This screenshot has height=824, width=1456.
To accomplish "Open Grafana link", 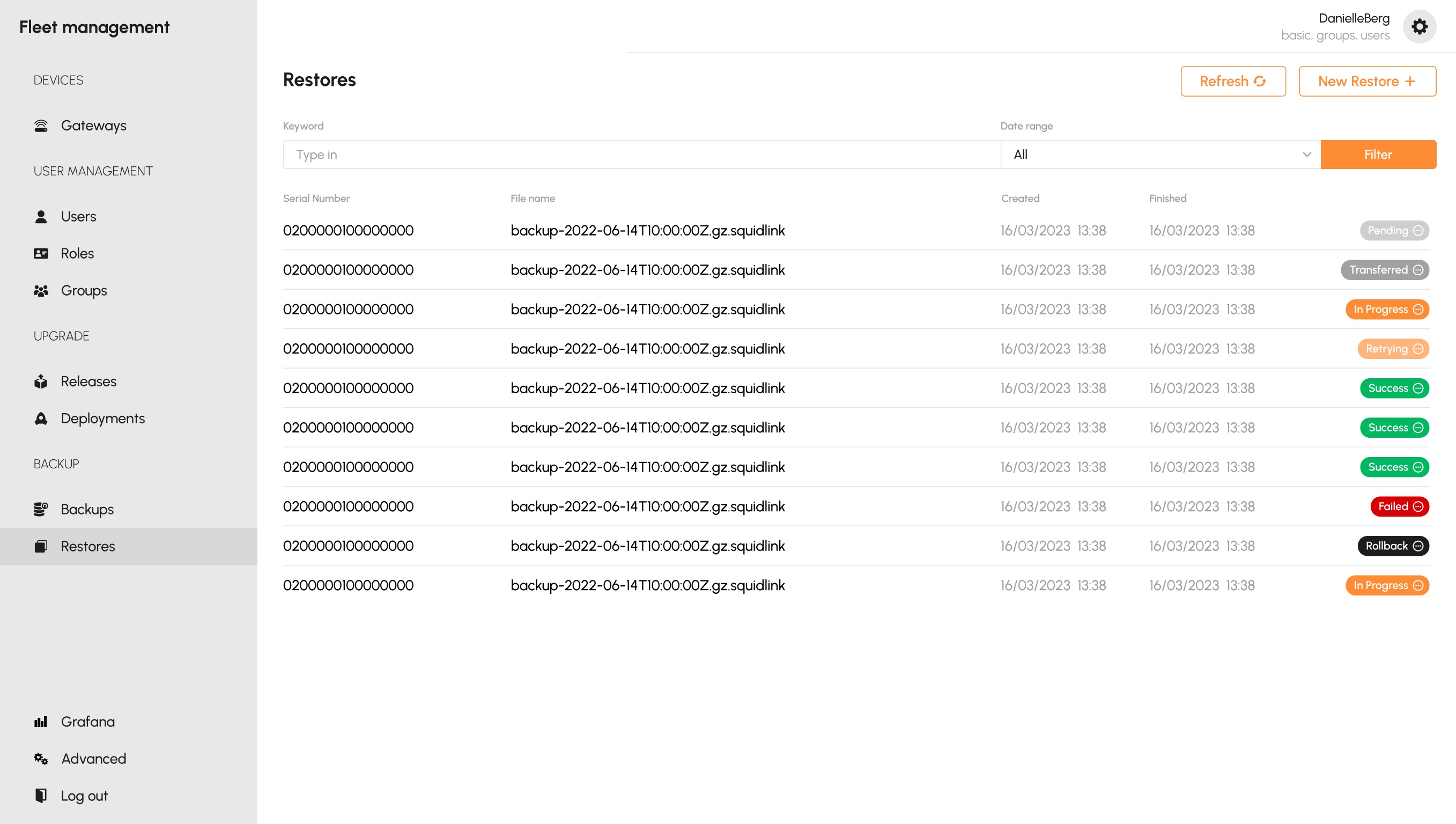I will [x=128, y=722].
